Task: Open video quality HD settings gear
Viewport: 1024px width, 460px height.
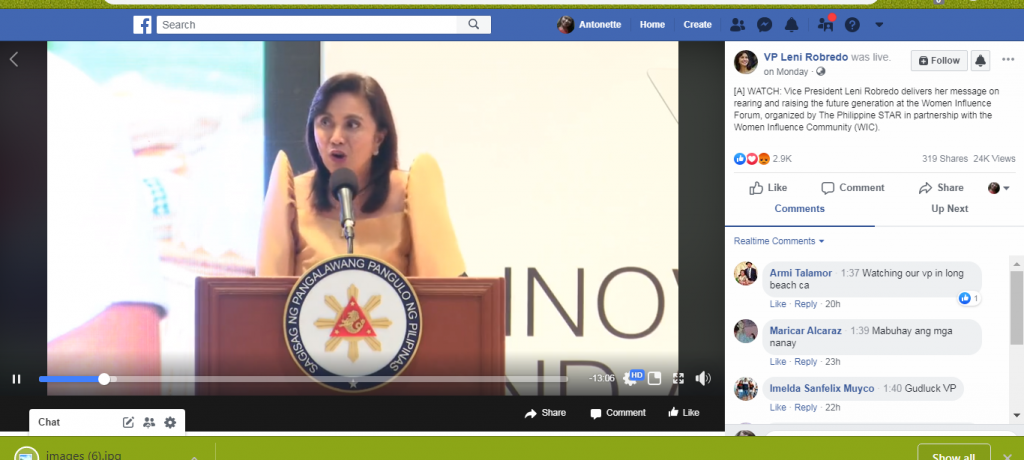Action: click(x=631, y=378)
